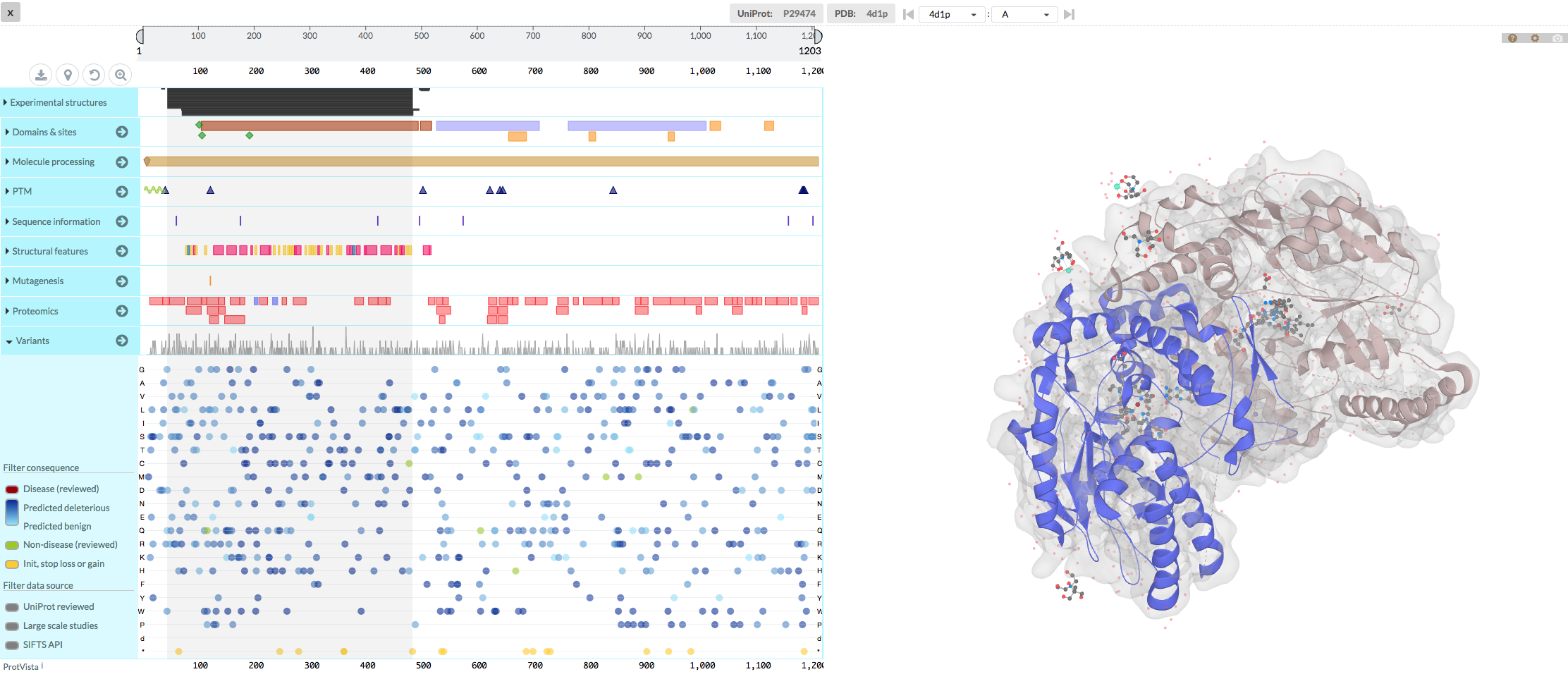
Task: Toggle Large scale studies data source filter
Action: 12,626
